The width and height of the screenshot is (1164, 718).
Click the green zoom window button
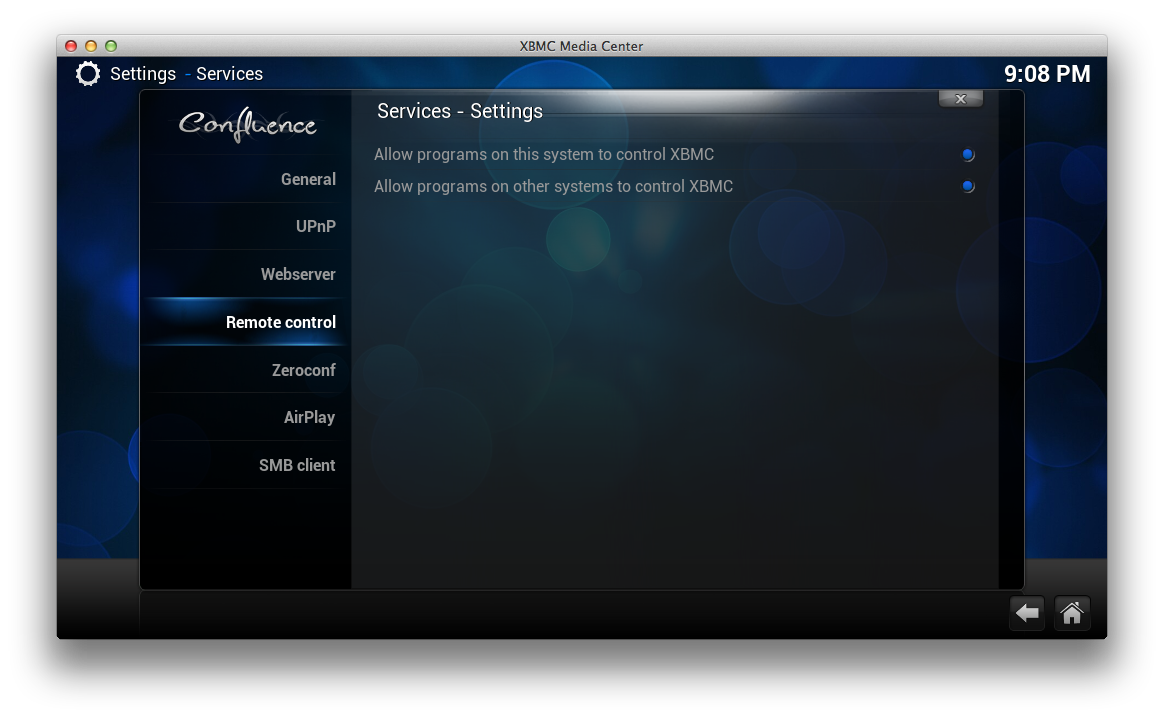(111, 46)
